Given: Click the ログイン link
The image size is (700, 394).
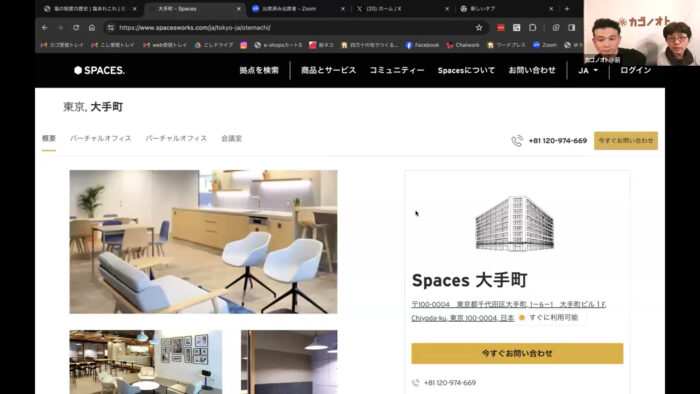Looking at the screenshot, I should 636,70.
